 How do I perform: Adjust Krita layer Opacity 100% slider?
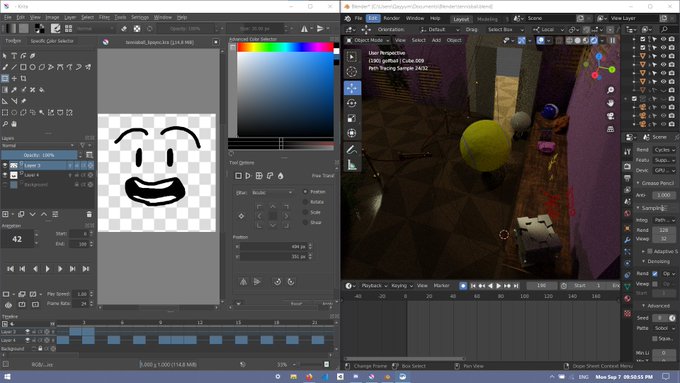click(x=39, y=155)
